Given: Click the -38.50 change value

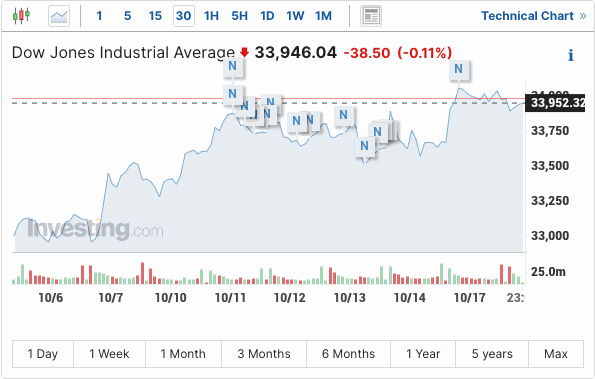Looking at the screenshot, I should [367, 53].
